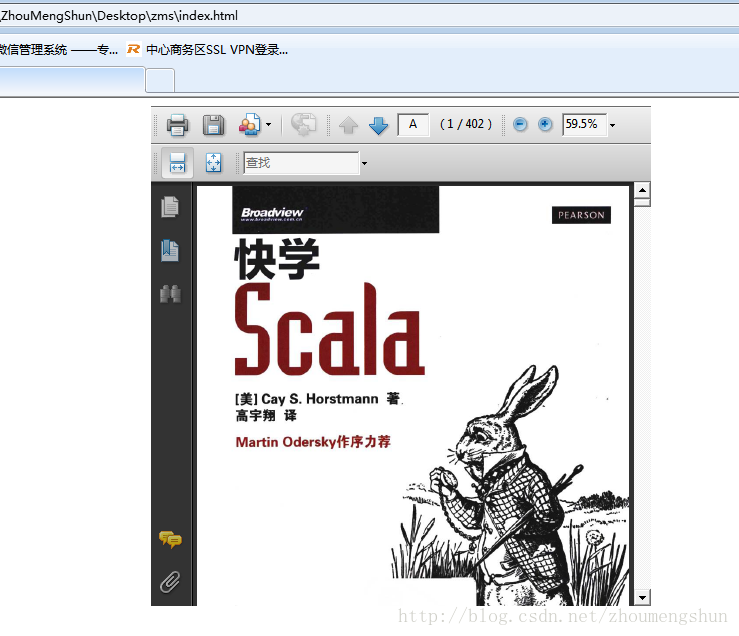Click the 59.5% zoom level field

coord(584,124)
